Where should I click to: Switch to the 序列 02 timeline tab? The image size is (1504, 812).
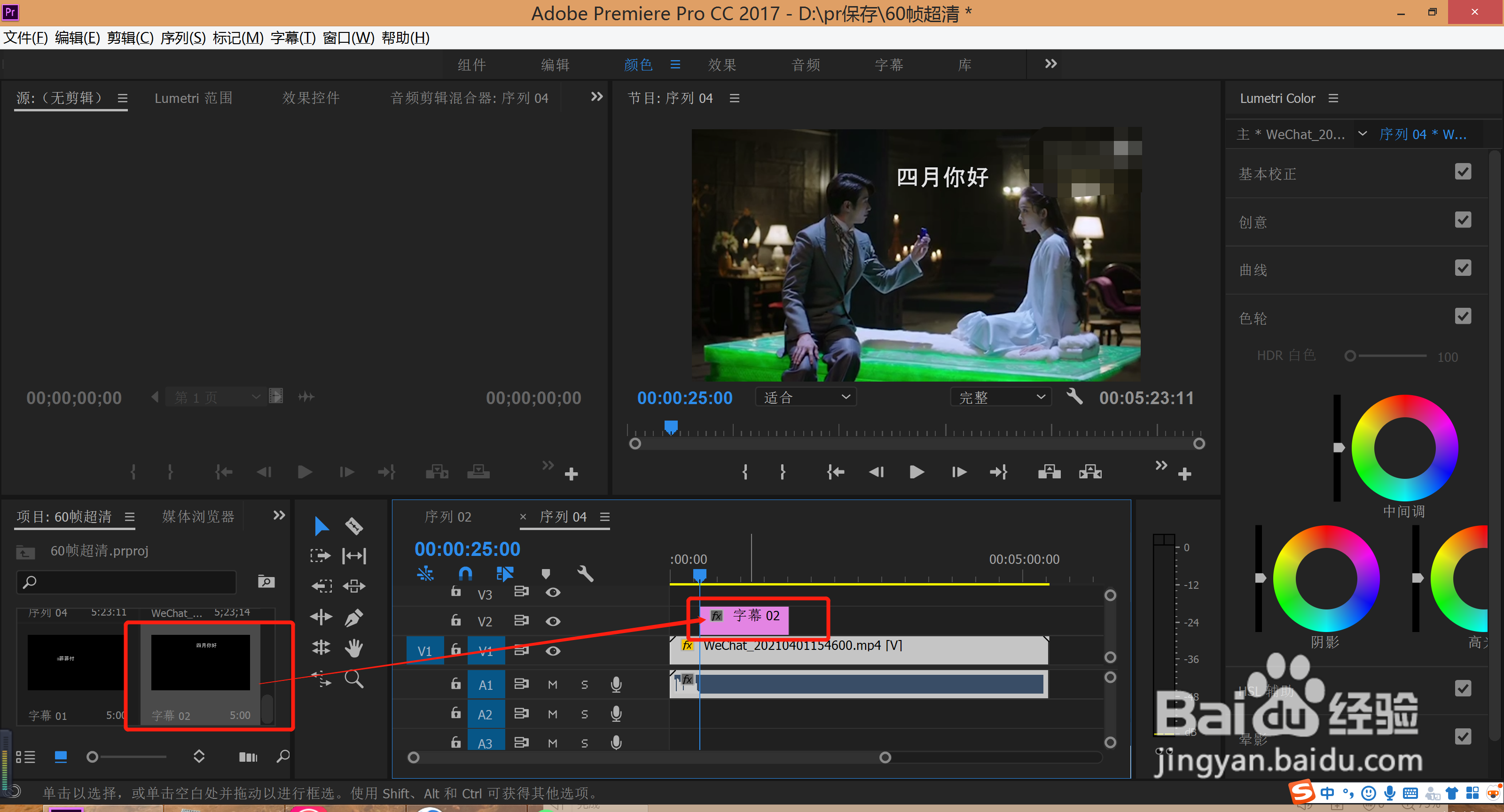coord(447,517)
